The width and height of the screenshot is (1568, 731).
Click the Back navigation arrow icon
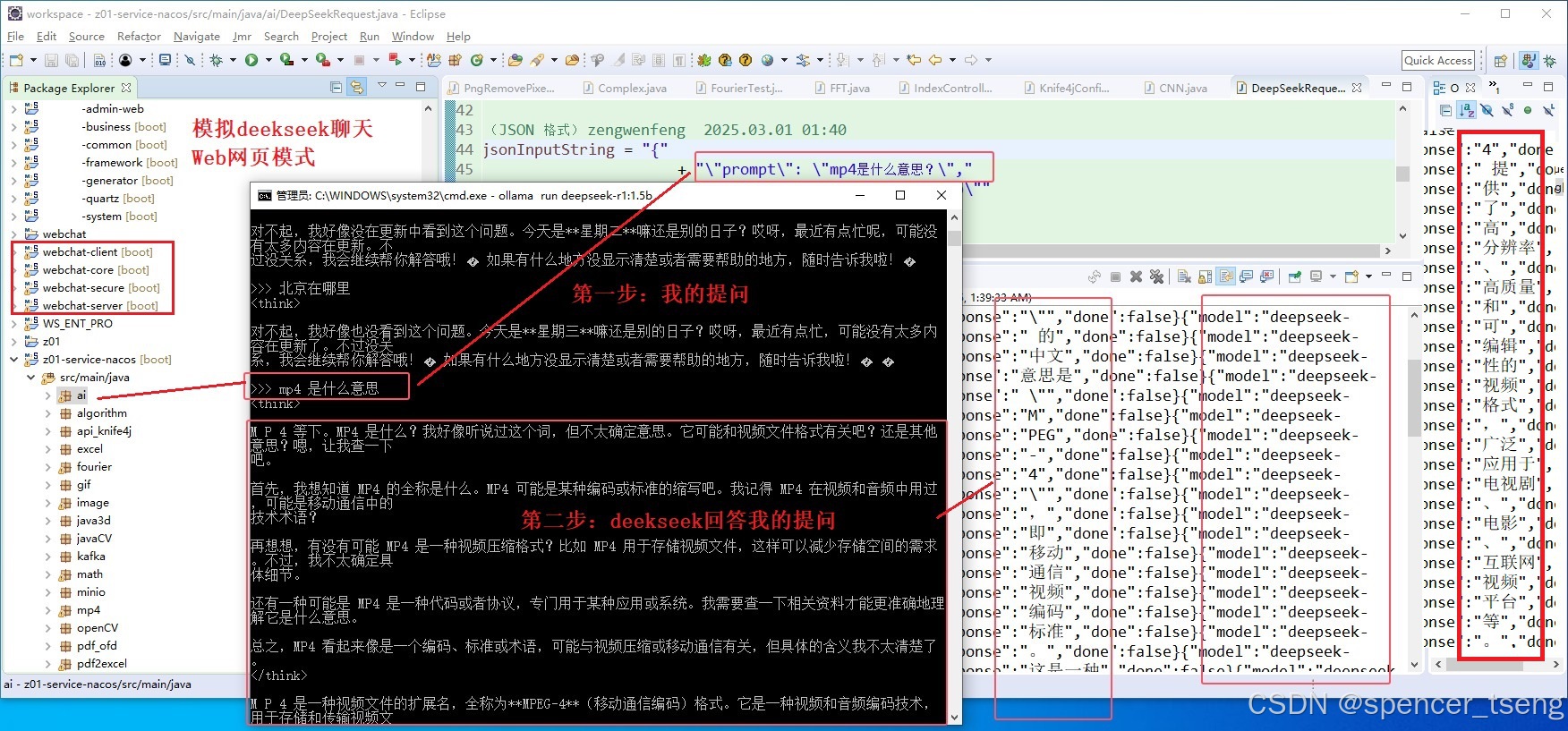coord(935,60)
